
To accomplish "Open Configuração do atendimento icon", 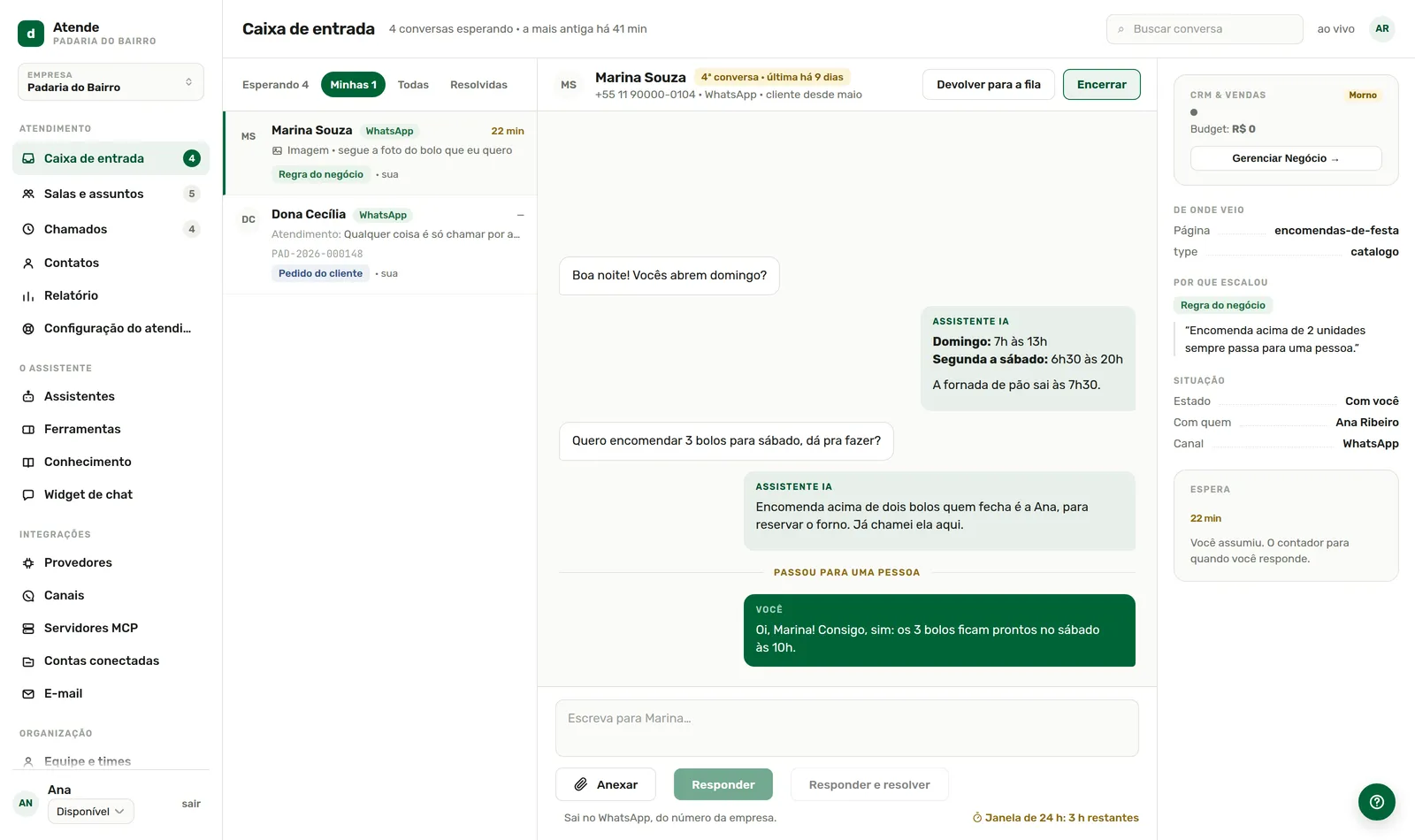I will [x=28, y=328].
